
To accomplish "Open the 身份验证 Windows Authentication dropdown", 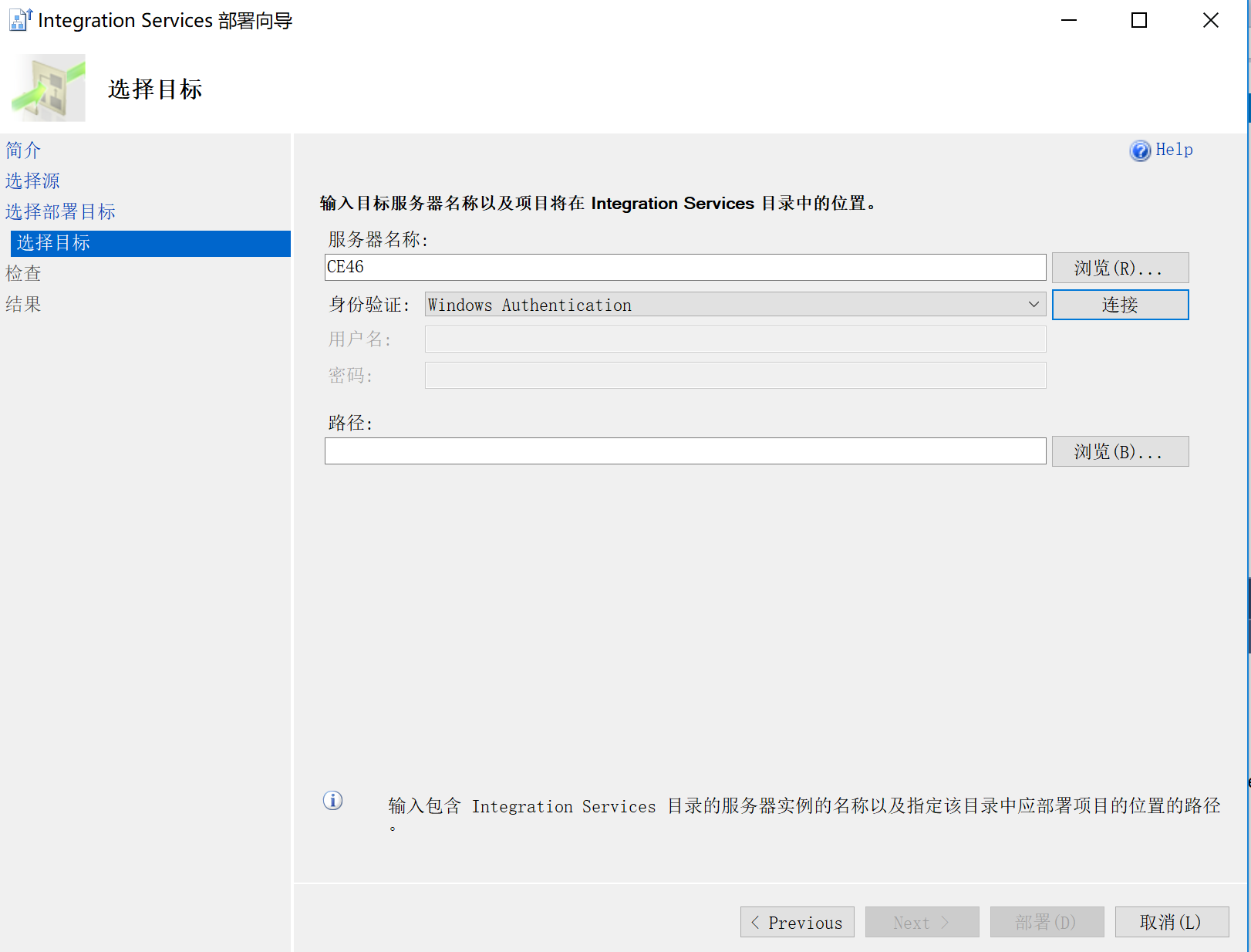I will tap(735, 305).
